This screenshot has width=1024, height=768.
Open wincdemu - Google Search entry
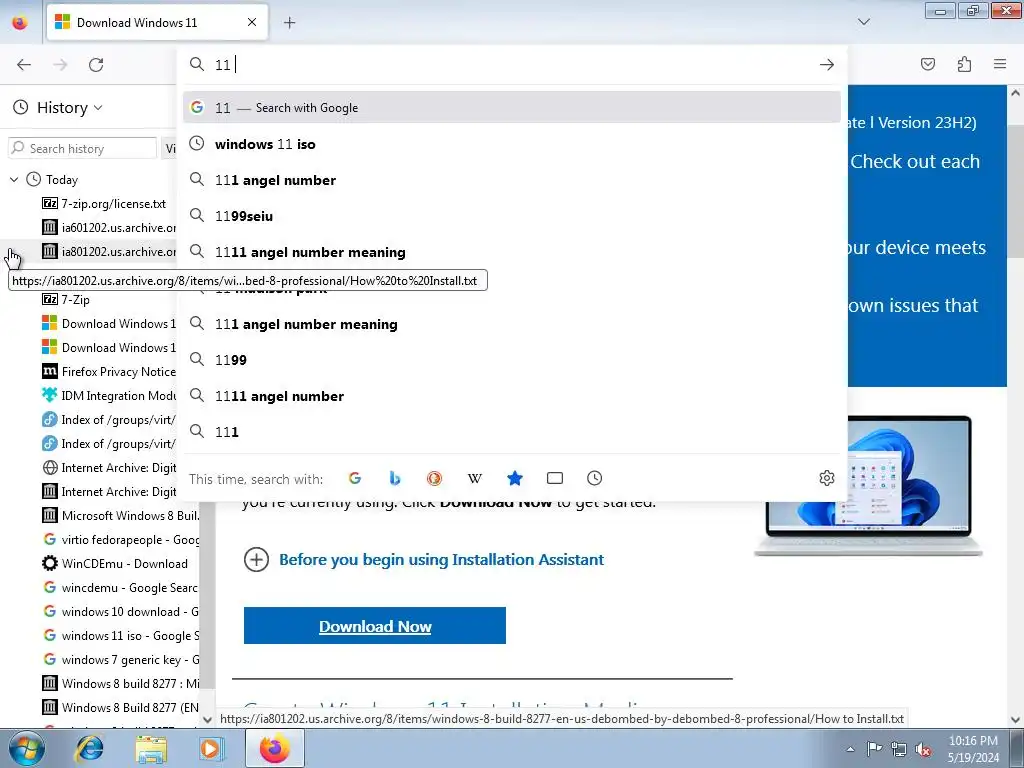click(119, 588)
